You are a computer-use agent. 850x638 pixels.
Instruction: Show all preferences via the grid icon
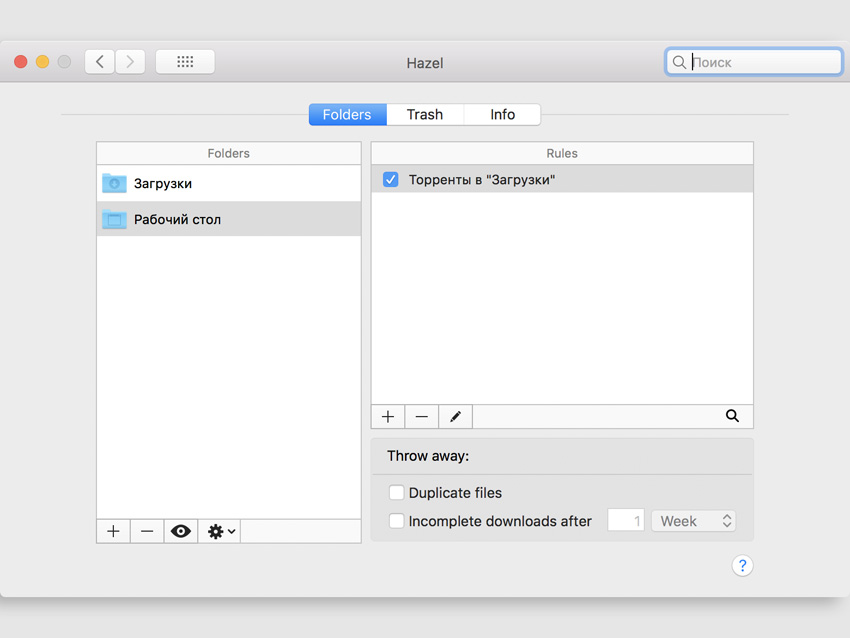click(x=185, y=62)
